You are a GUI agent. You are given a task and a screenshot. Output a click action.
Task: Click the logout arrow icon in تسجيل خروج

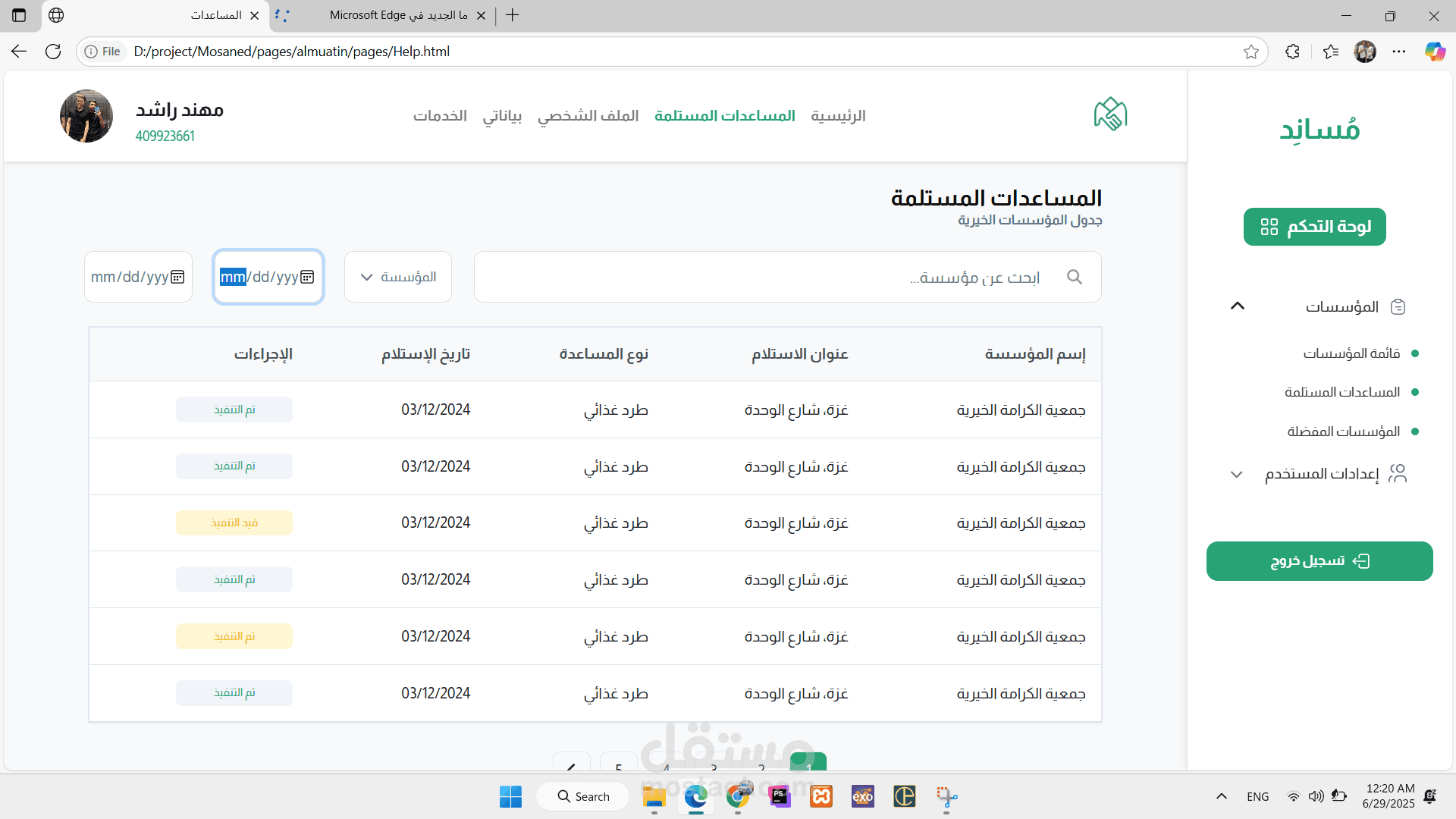(x=1362, y=561)
